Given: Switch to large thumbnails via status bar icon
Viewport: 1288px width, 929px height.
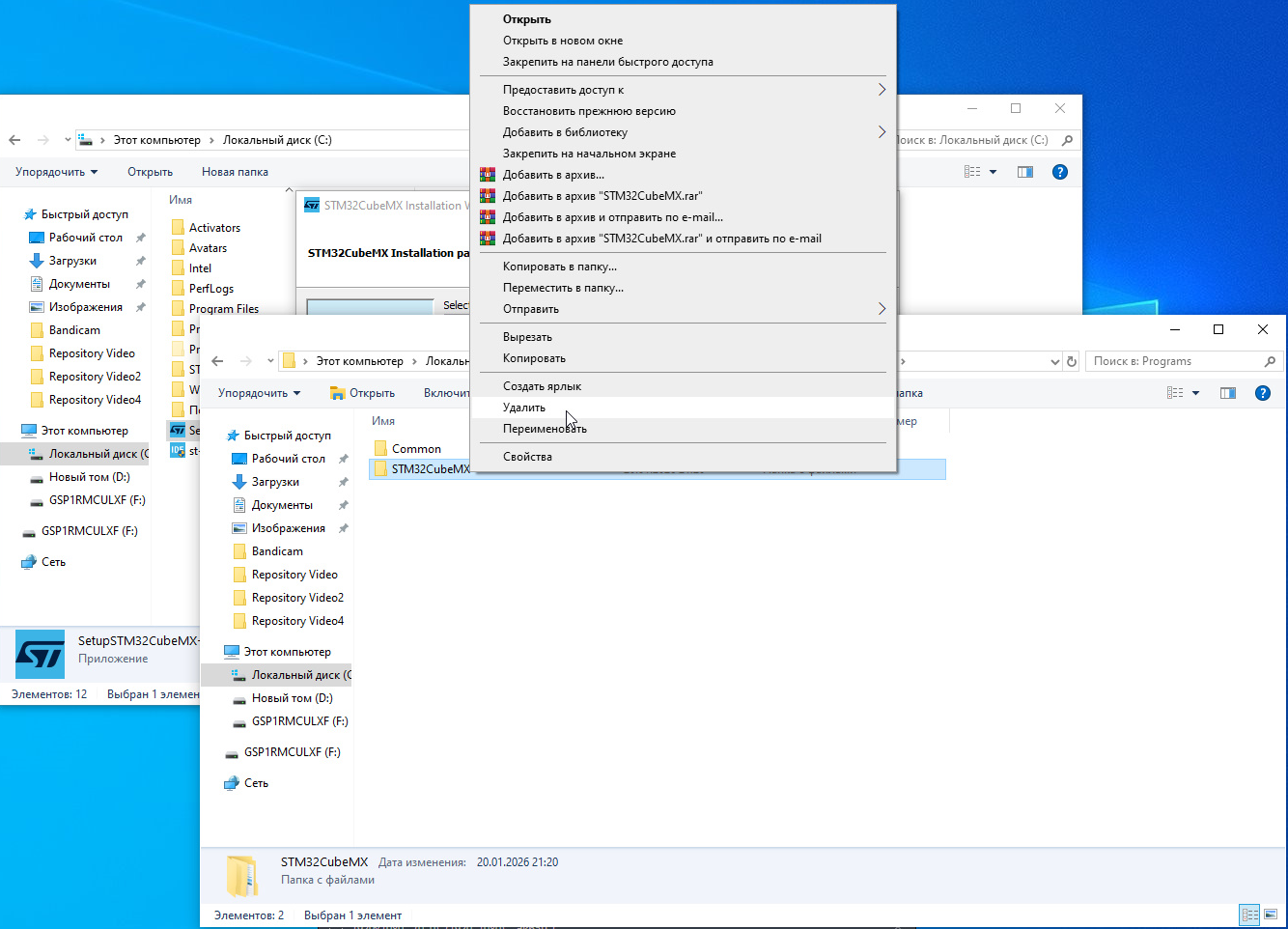Looking at the screenshot, I should pos(1271,915).
